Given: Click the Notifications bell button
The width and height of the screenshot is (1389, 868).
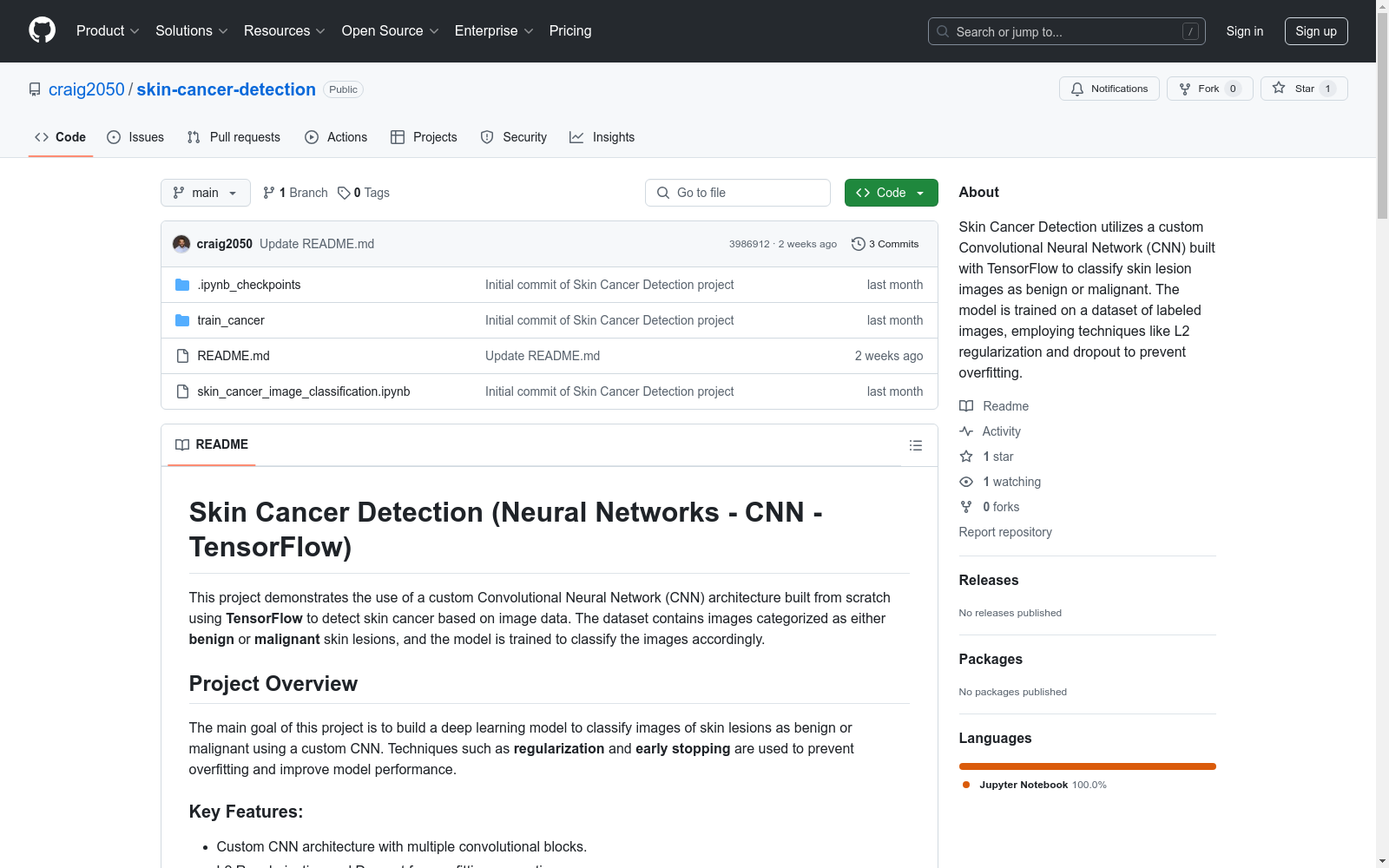Looking at the screenshot, I should tap(1109, 89).
